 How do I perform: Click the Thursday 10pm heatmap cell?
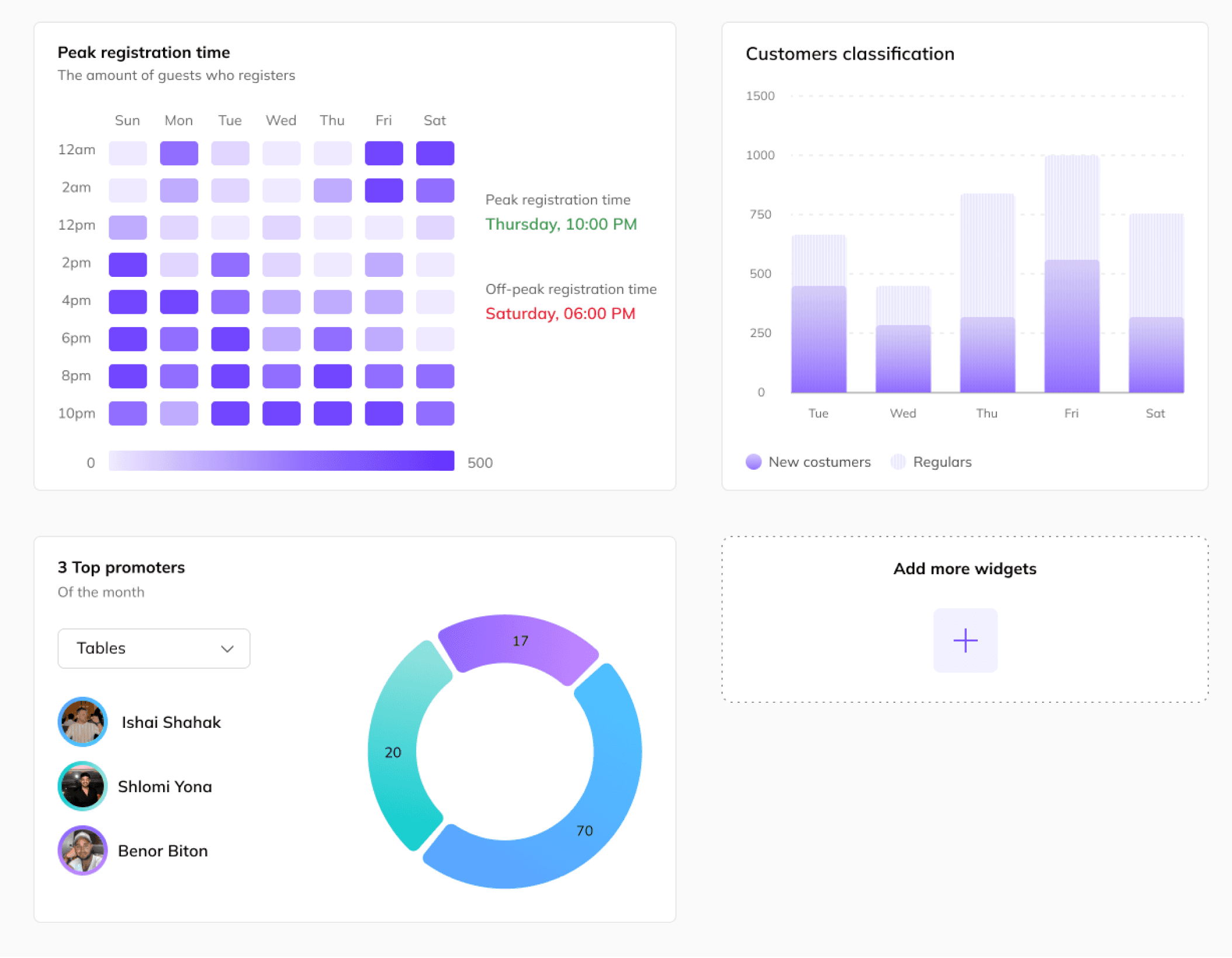332,413
